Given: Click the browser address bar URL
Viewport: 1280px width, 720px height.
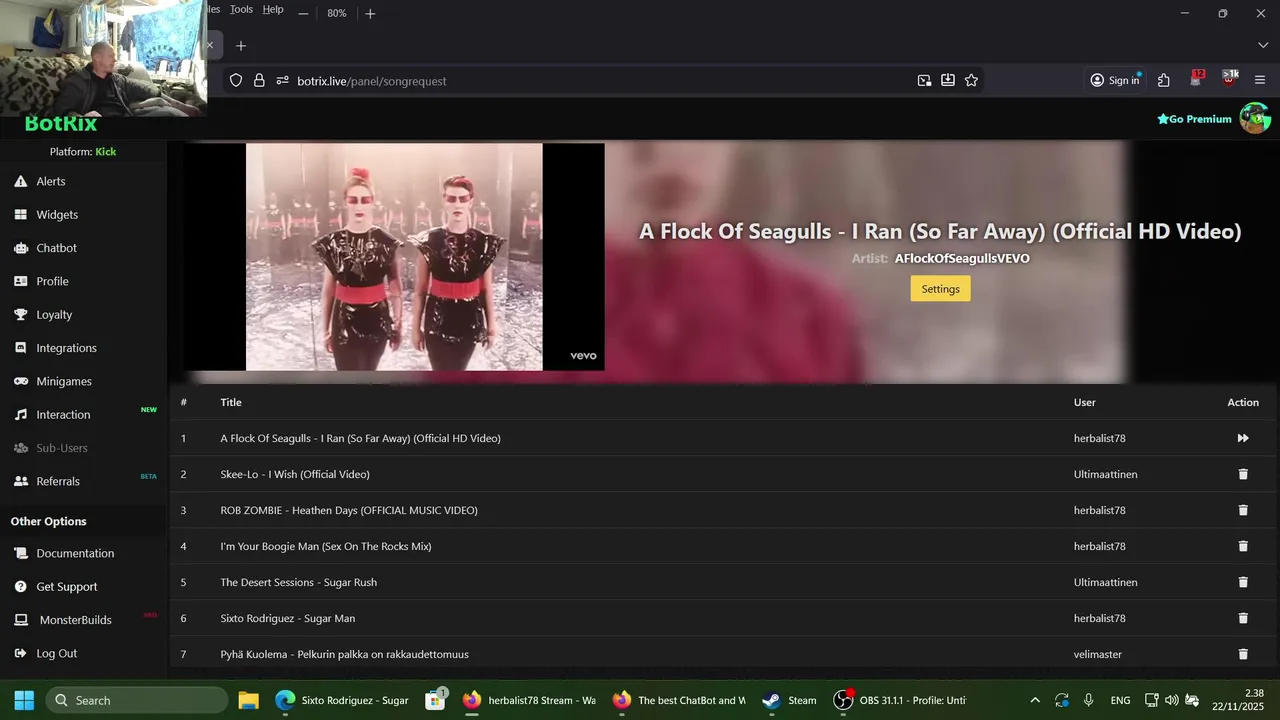Looking at the screenshot, I should (371, 81).
